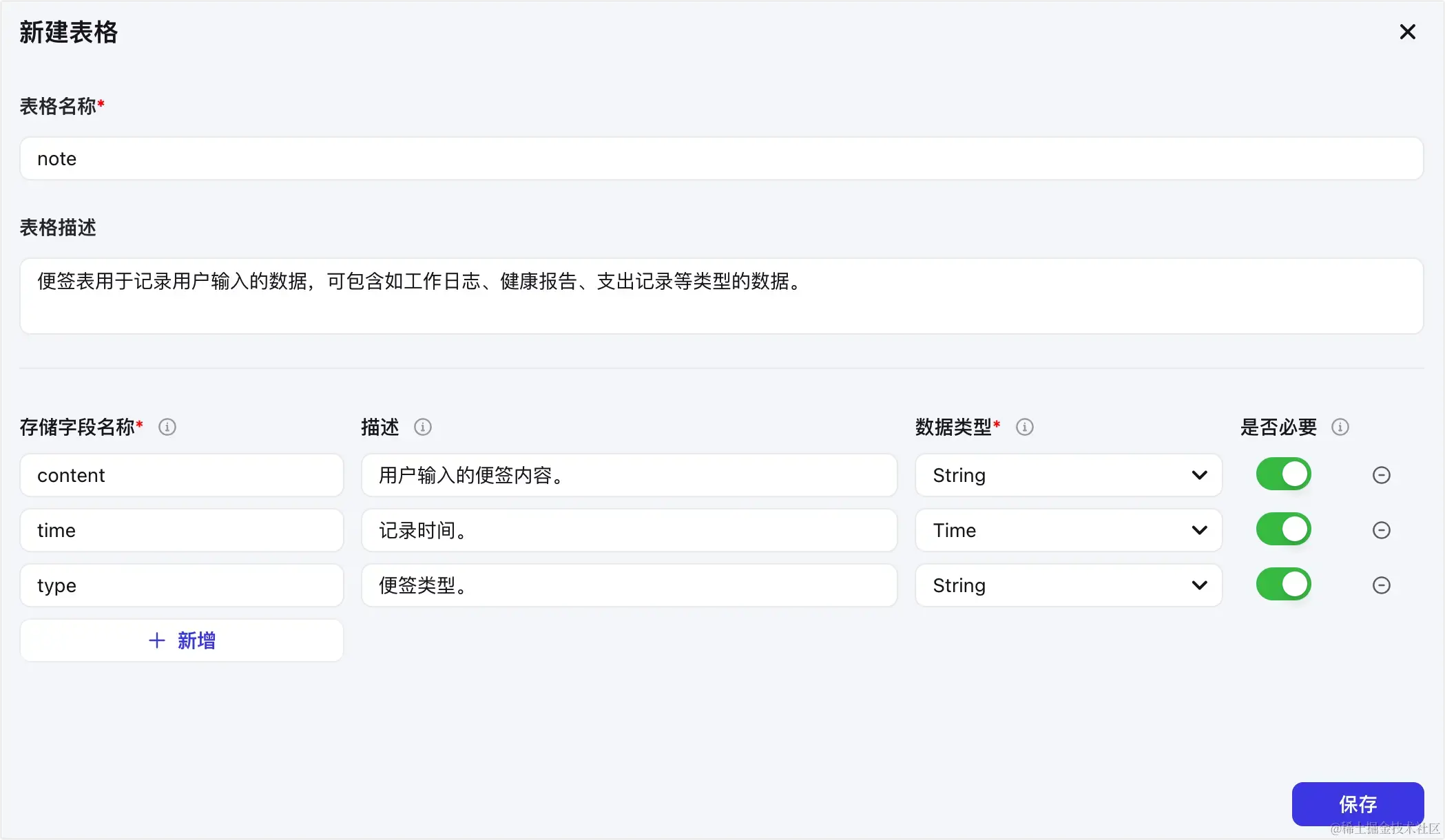This screenshot has height=840, width=1445.
Task: Click info icon next to 描述 header
Action: click(x=423, y=427)
